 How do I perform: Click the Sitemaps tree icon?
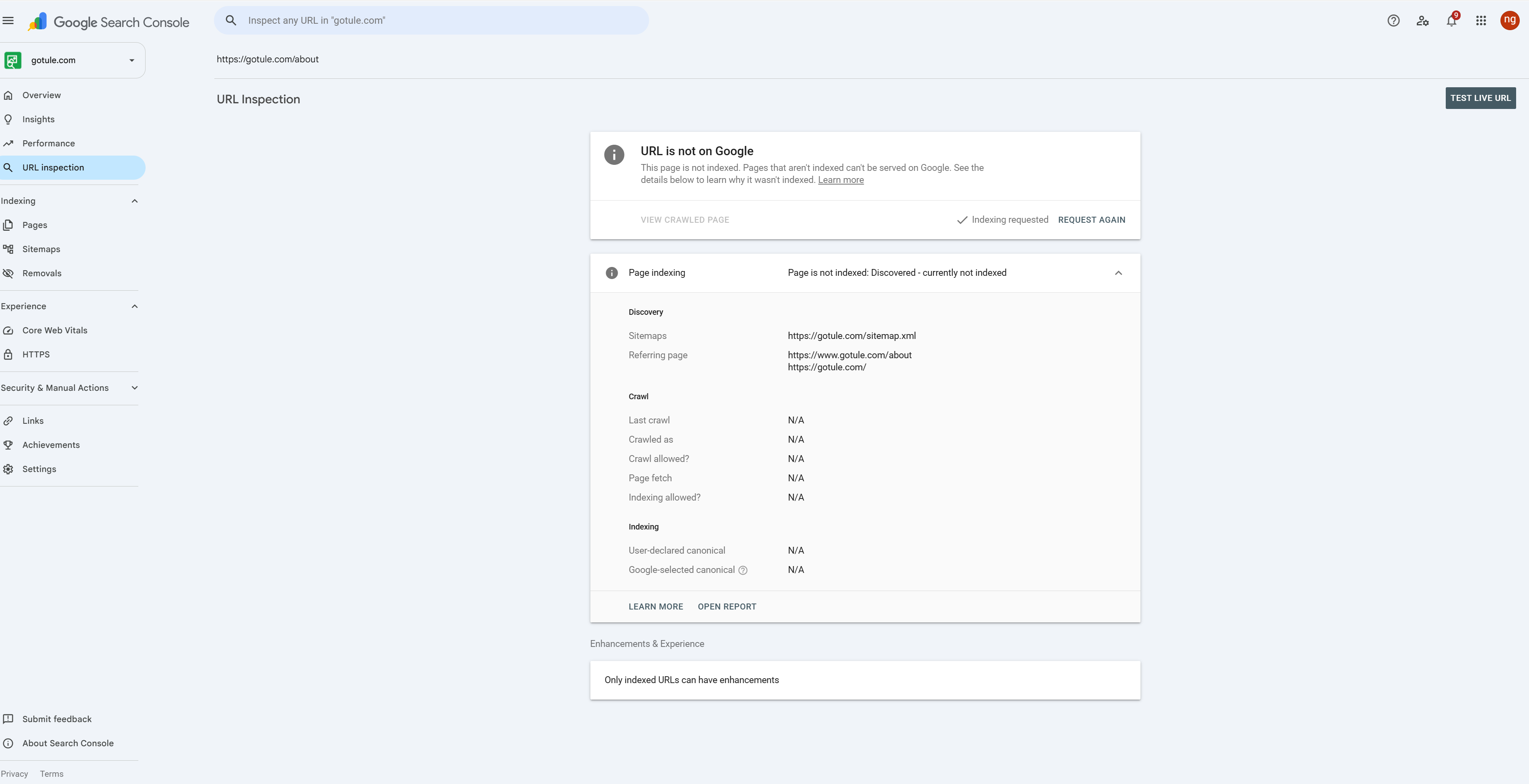pos(8,249)
